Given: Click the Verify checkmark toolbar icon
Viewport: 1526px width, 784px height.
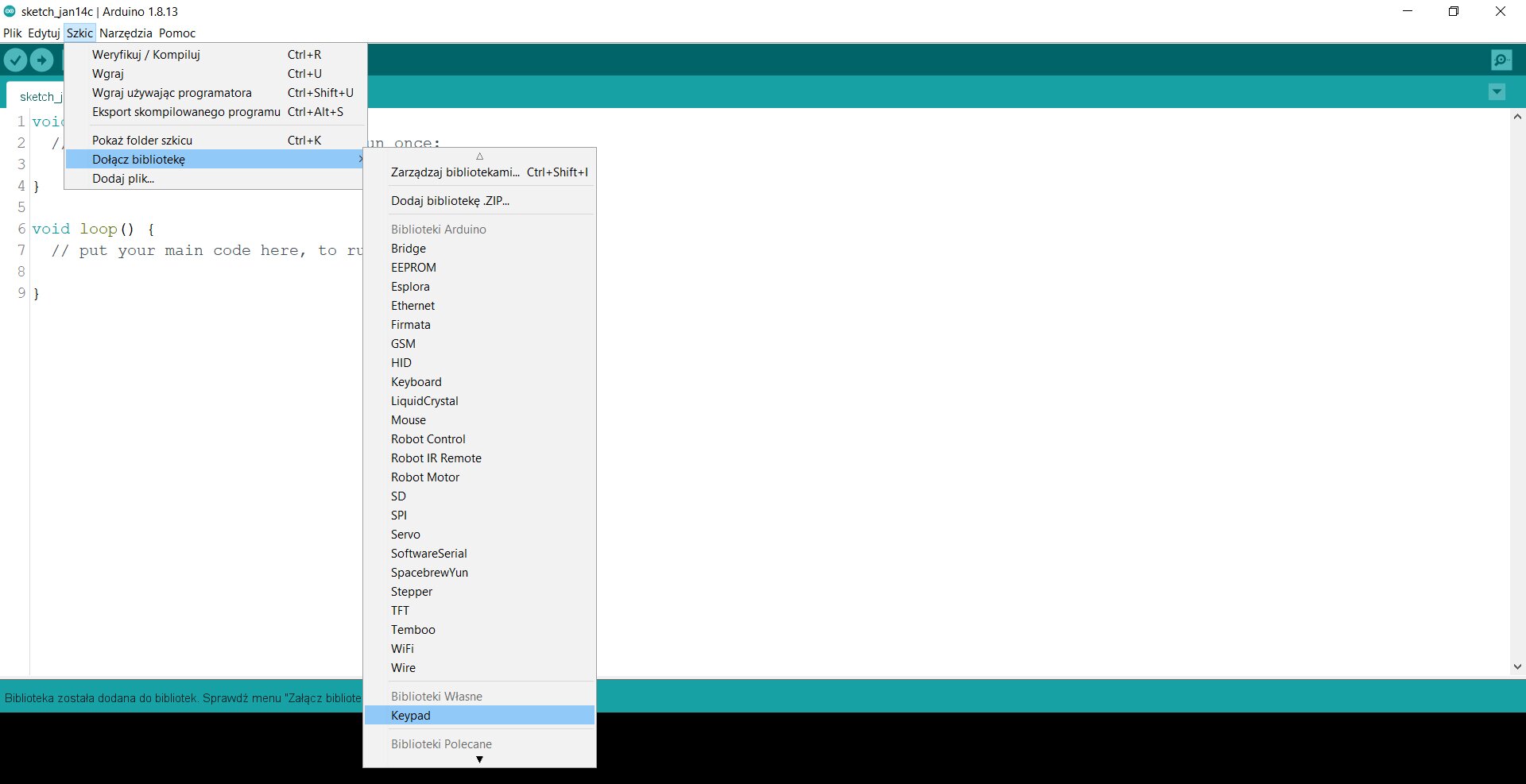Looking at the screenshot, I should pos(15,60).
